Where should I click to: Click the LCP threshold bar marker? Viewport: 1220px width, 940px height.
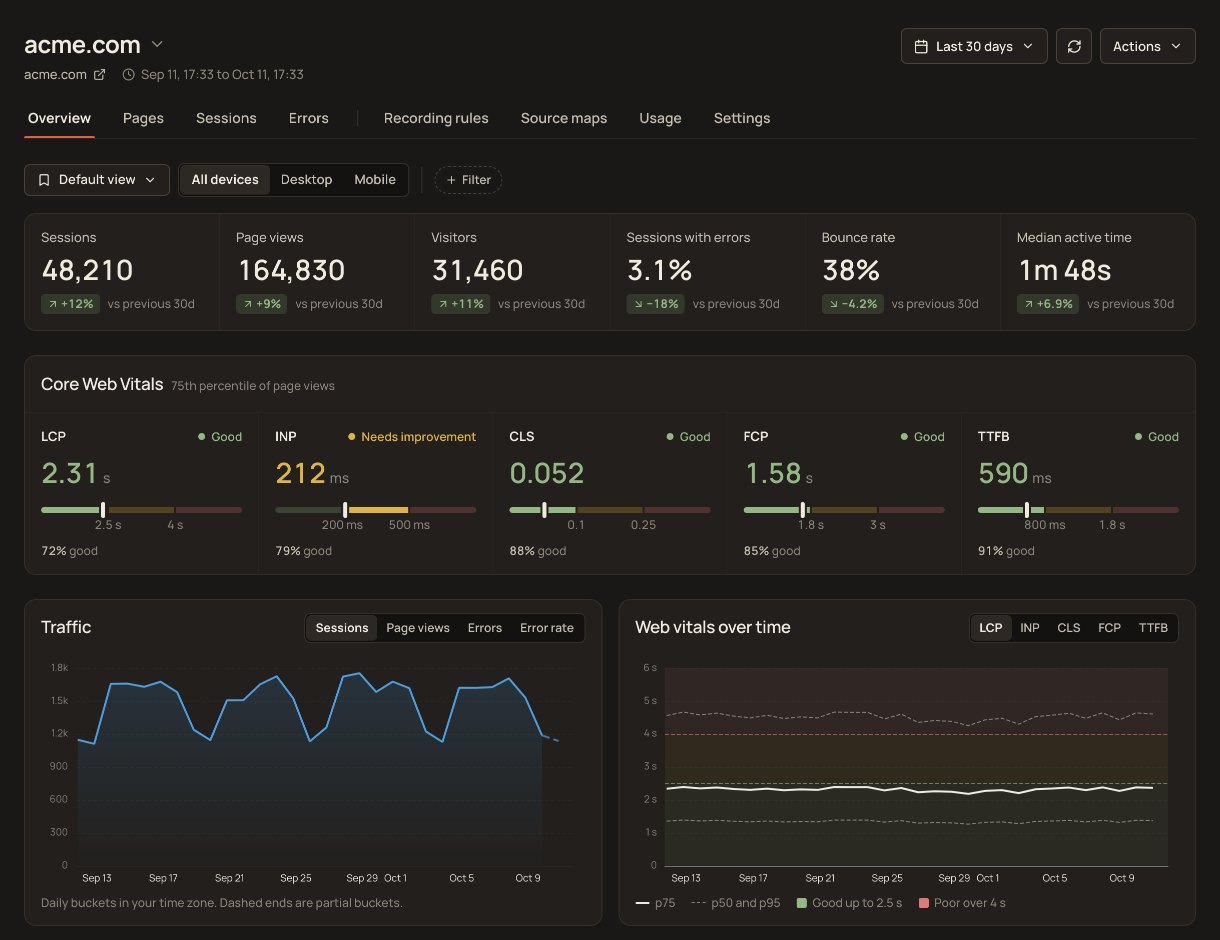(103, 510)
